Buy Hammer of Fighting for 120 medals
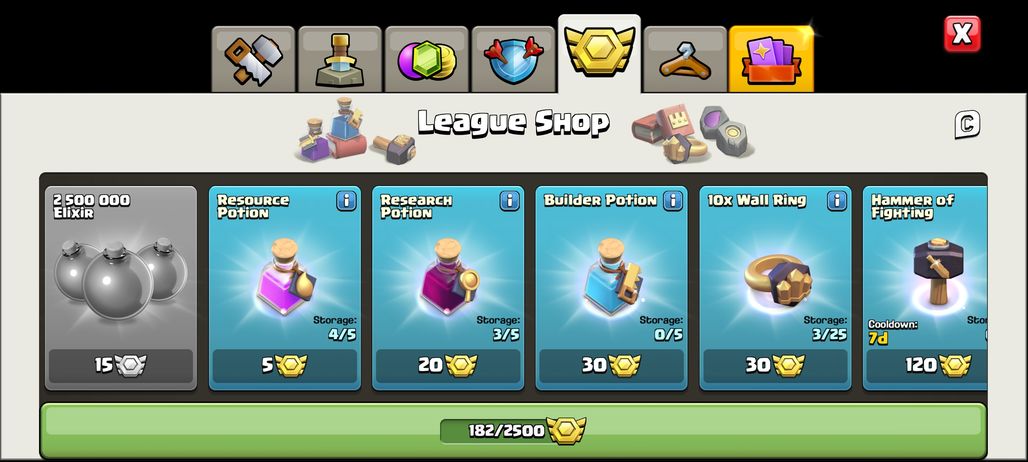The image size is (1028, 462). click(926, 366)
